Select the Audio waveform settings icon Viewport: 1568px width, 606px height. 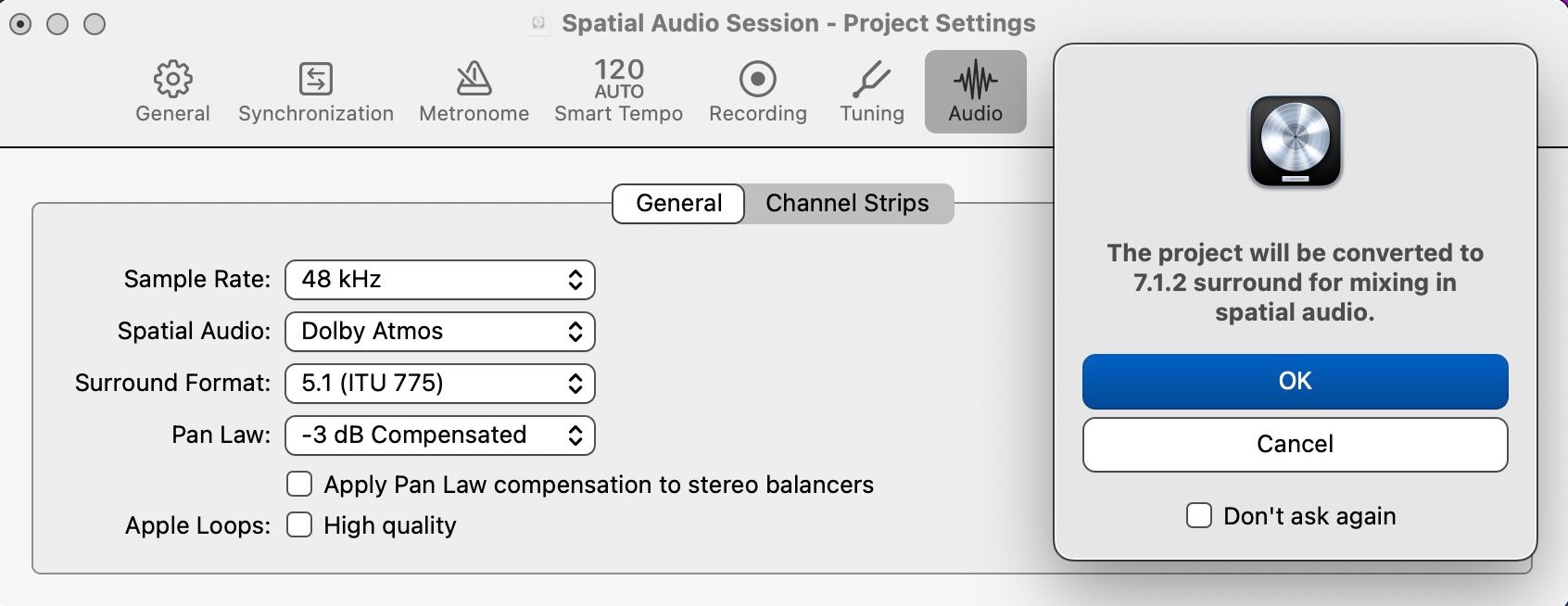pyautogui.click(x=975, y=90)
